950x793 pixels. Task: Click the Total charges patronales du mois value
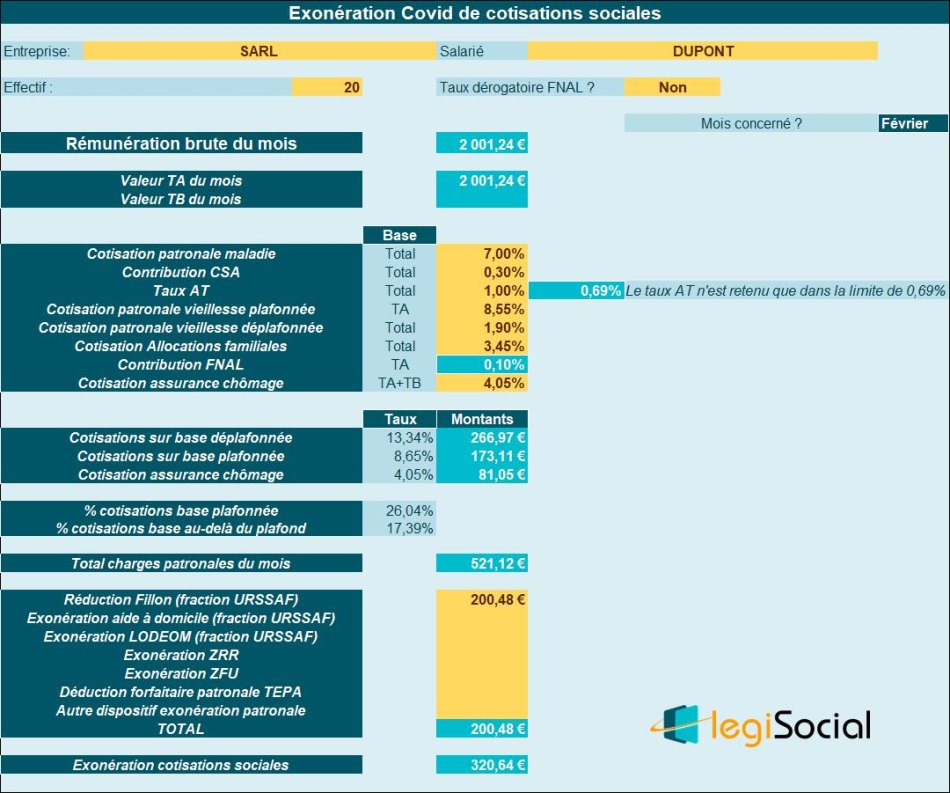pyautogui.click(x=481, y=564)
